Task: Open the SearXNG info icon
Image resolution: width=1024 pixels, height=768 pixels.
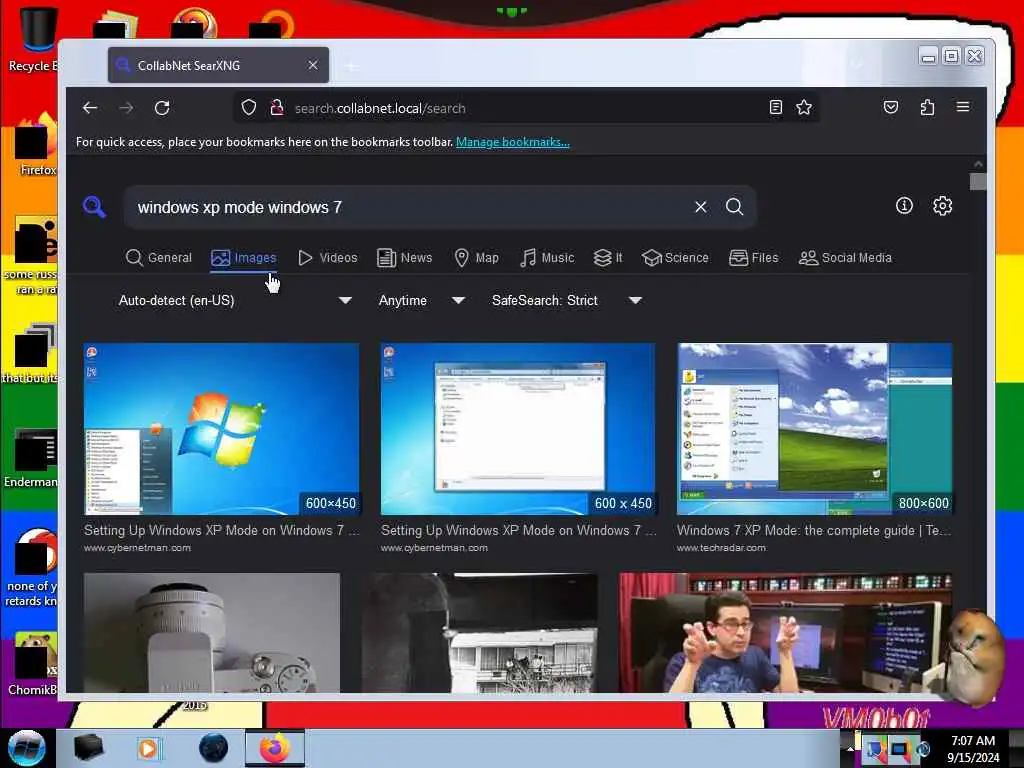Action: [904, 206]
